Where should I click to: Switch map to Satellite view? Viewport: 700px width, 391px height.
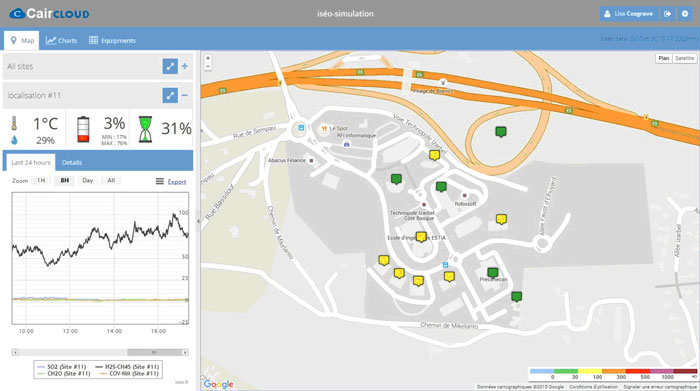click(684, 58)
